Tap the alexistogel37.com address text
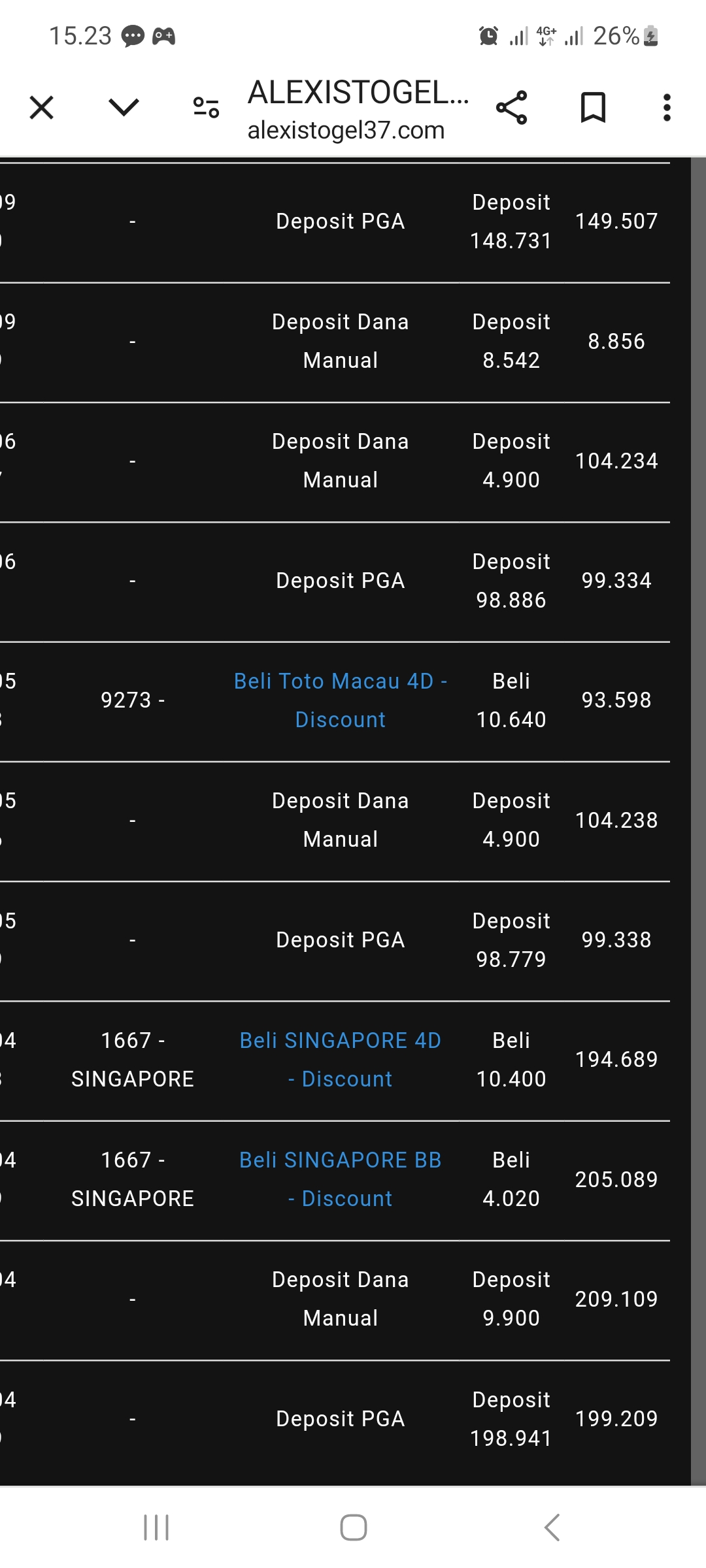Screen dimensions: 706x1568 [346, 131]
